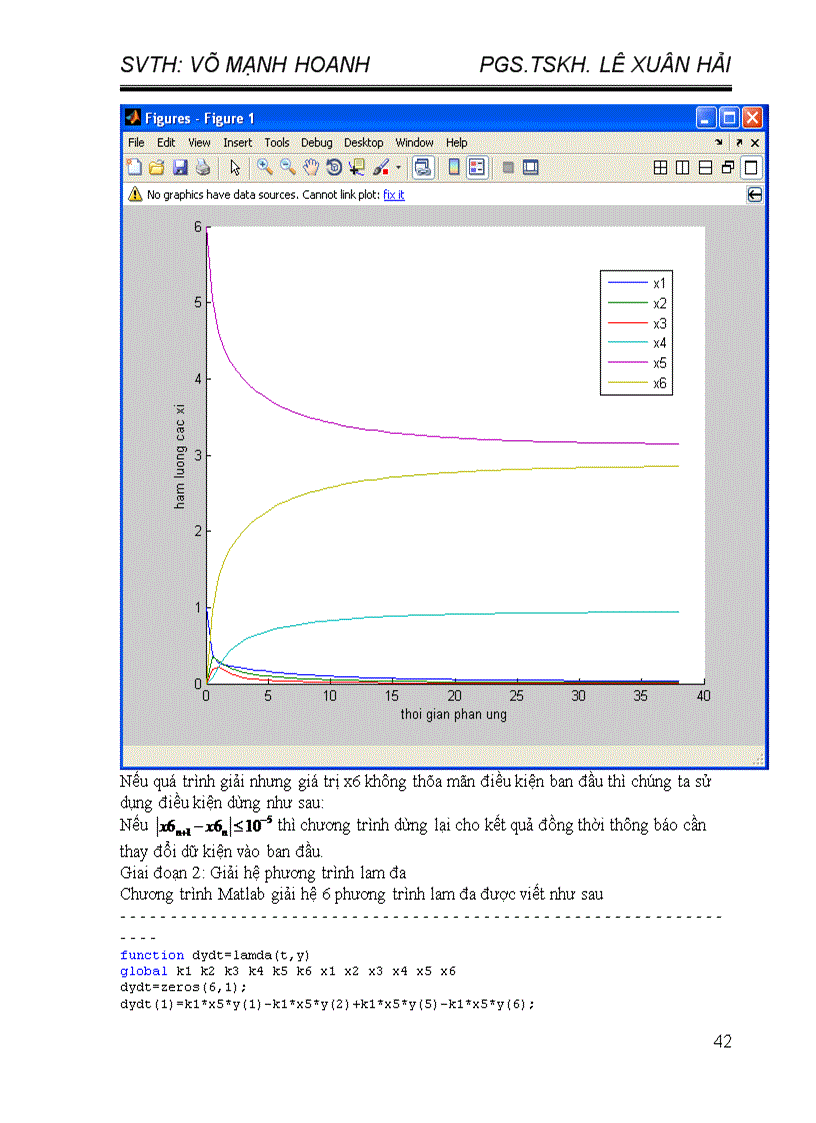
Task: Toggle the Insert Legend button
Action: (477, 168)
